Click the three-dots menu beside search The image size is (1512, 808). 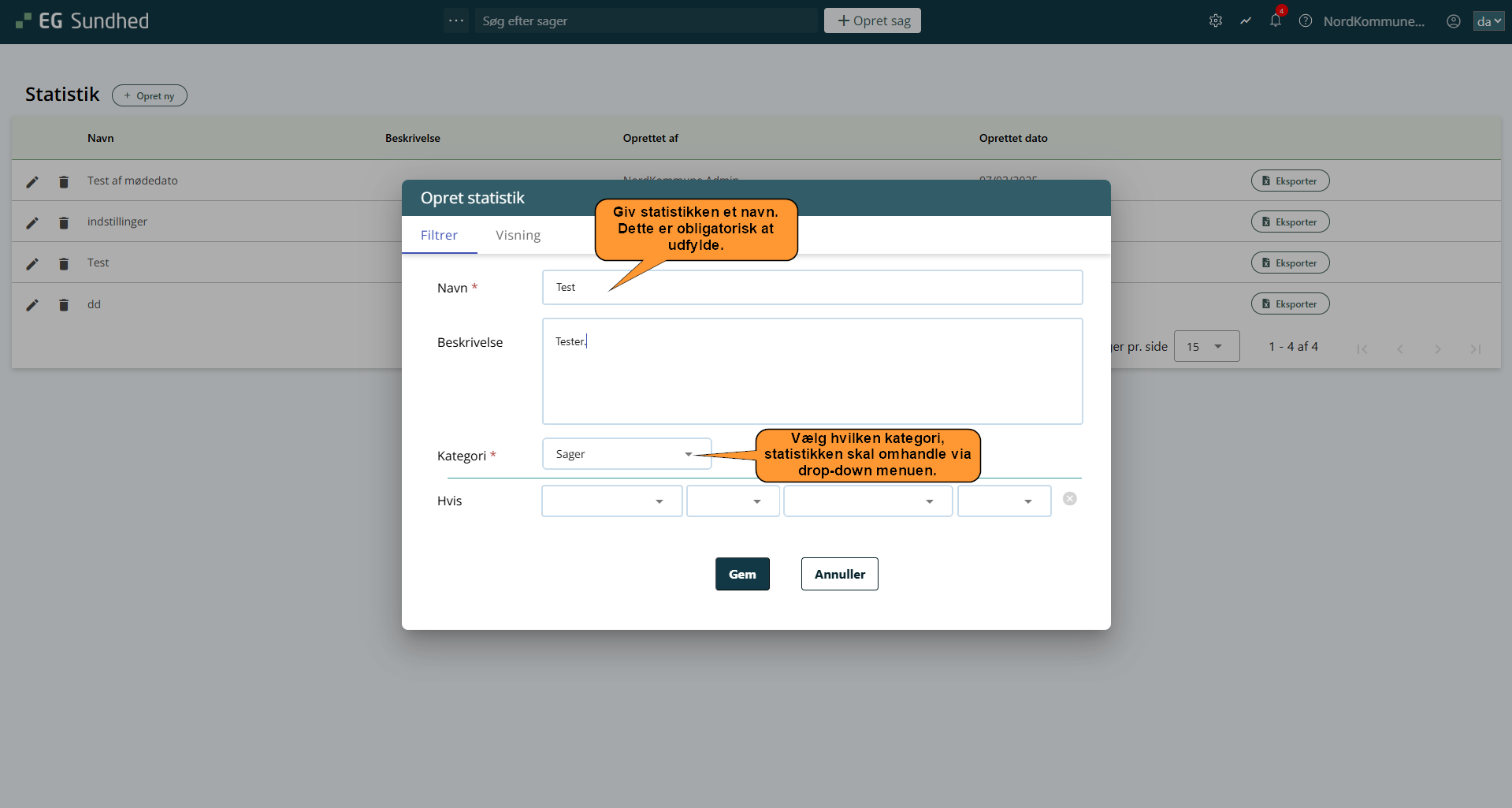pos(455,20)
